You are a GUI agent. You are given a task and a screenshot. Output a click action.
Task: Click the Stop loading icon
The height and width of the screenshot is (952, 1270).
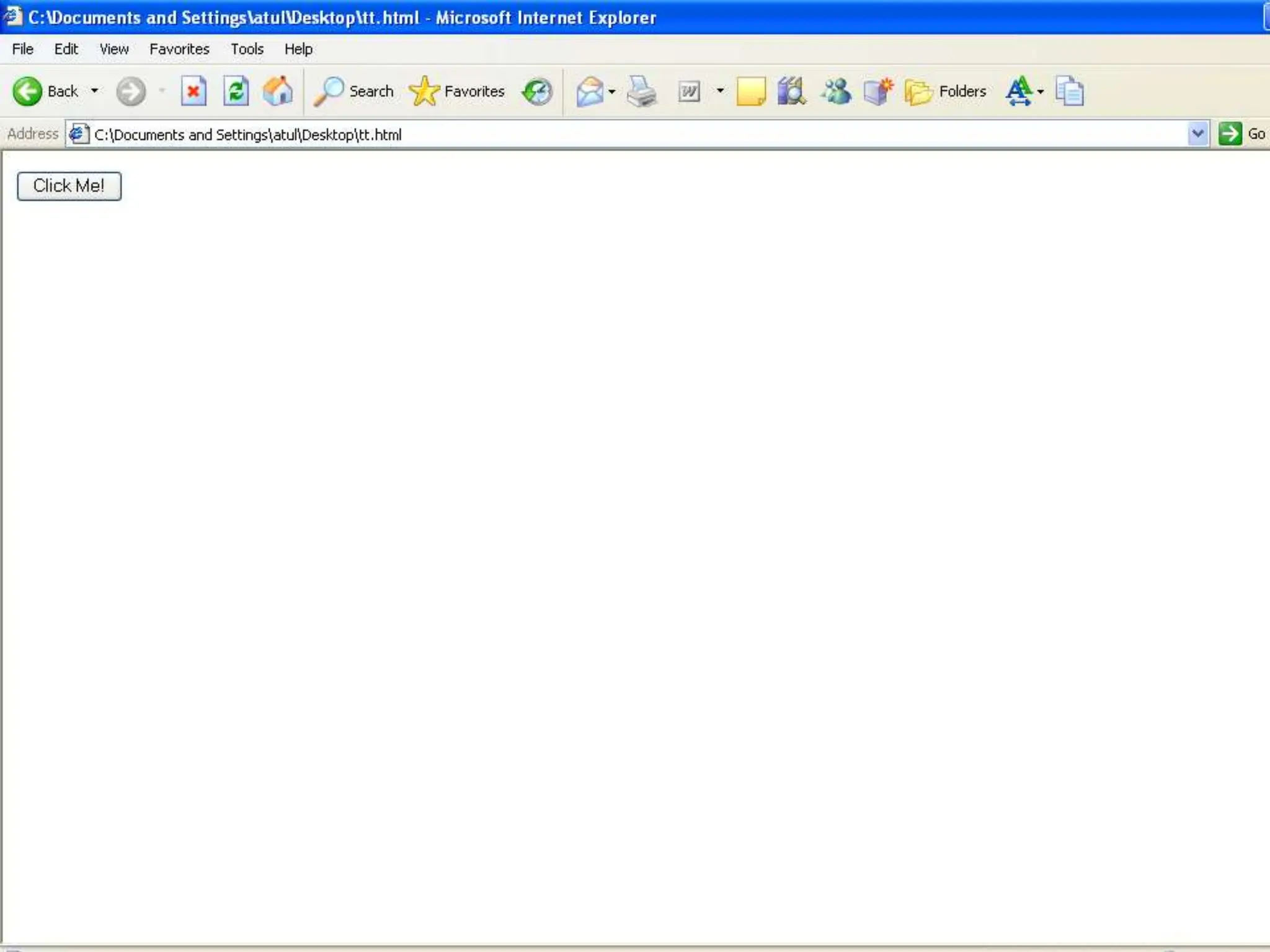point(193,92)
